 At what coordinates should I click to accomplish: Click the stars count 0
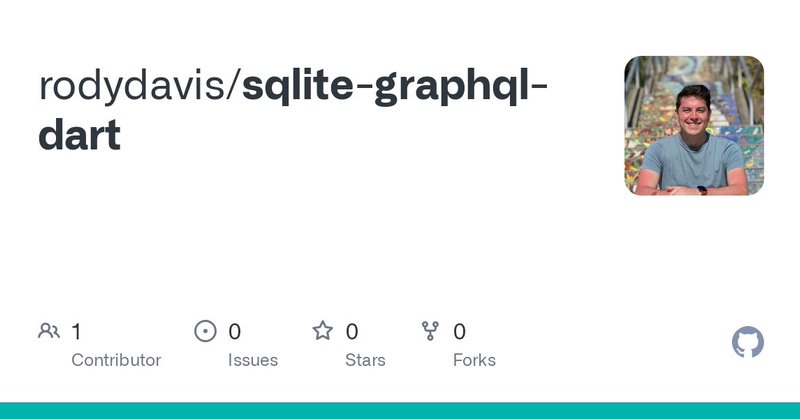click(352, 332)
